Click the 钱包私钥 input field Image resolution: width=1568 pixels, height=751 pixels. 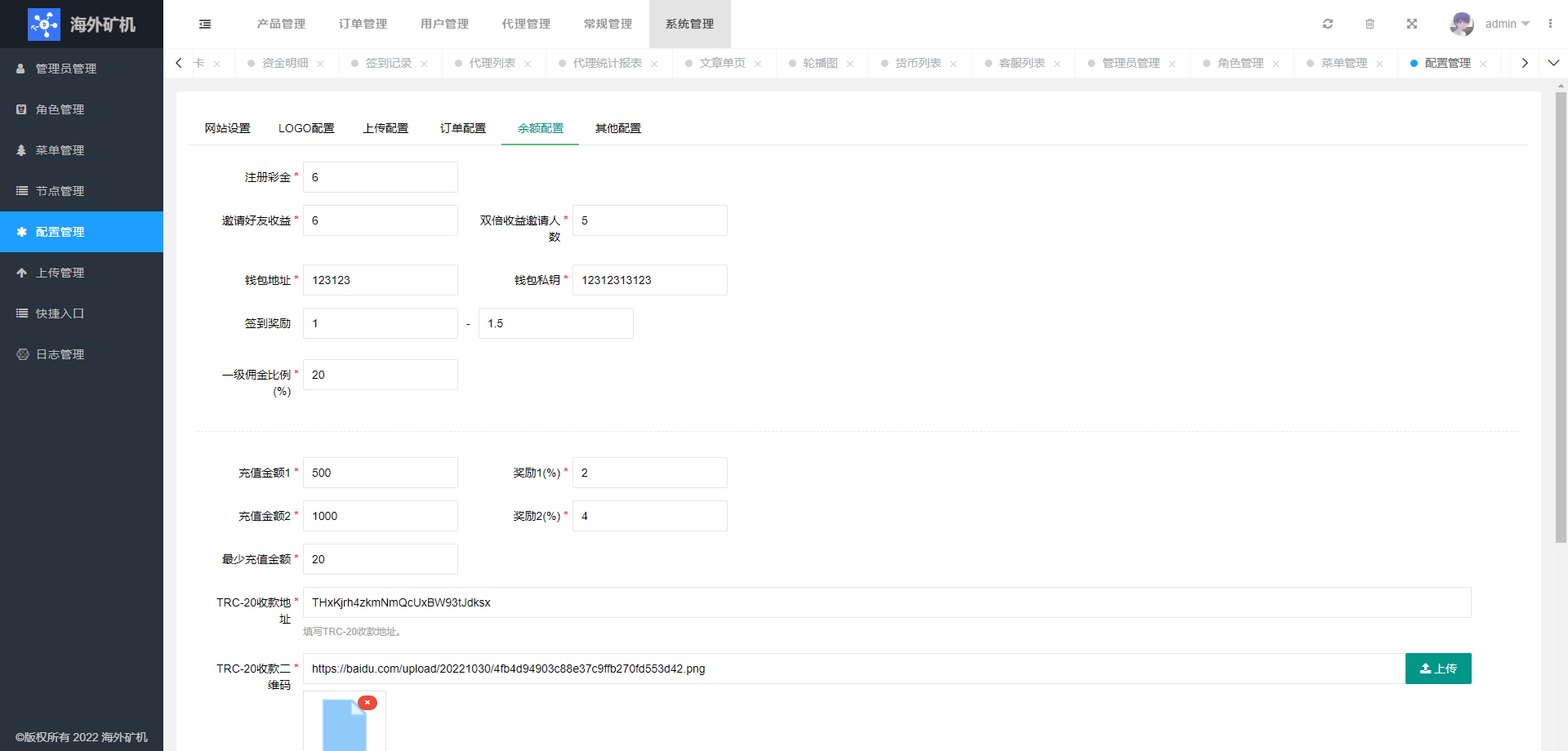click(649, 280)
